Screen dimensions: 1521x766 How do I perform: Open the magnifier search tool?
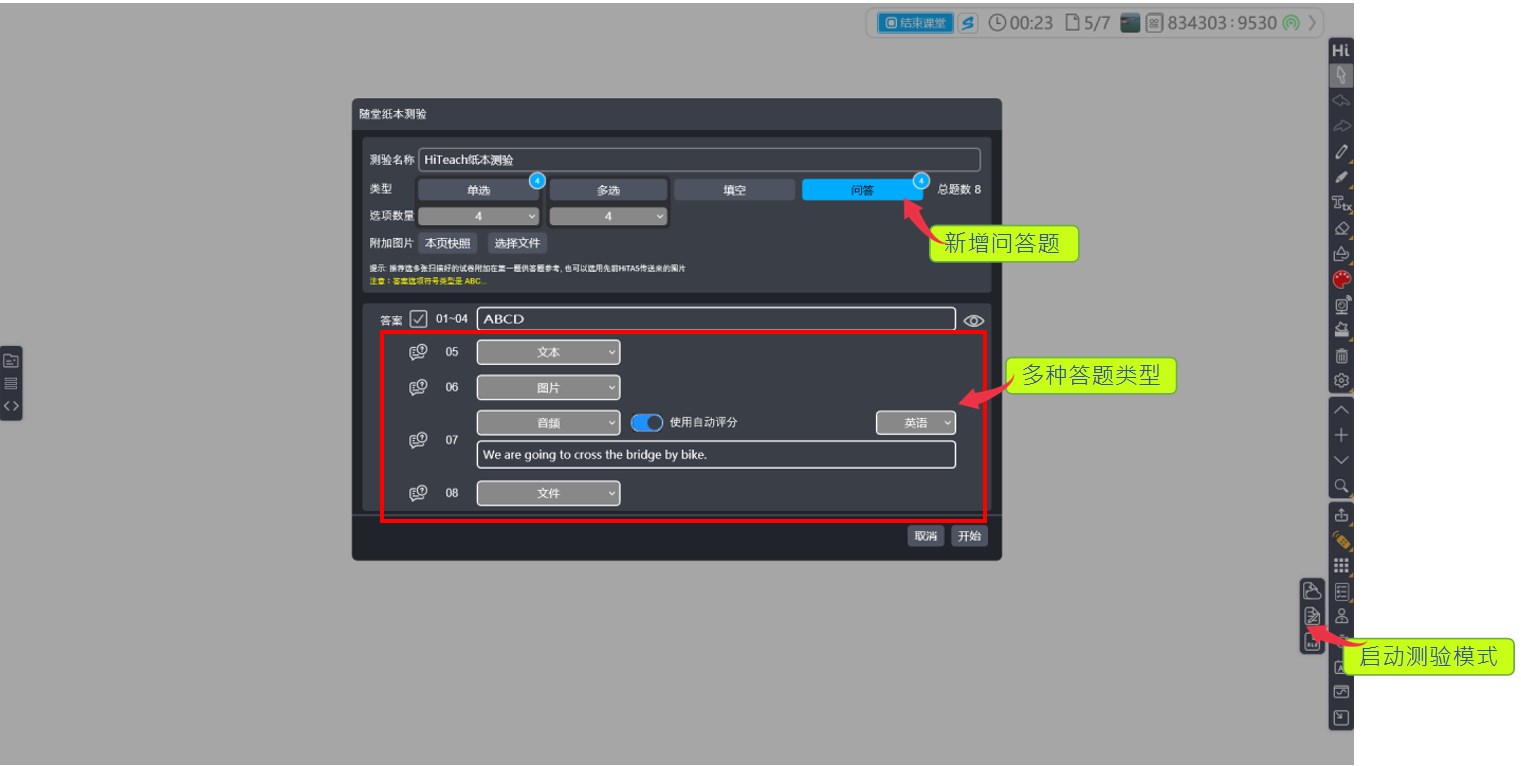(1342, 484)
